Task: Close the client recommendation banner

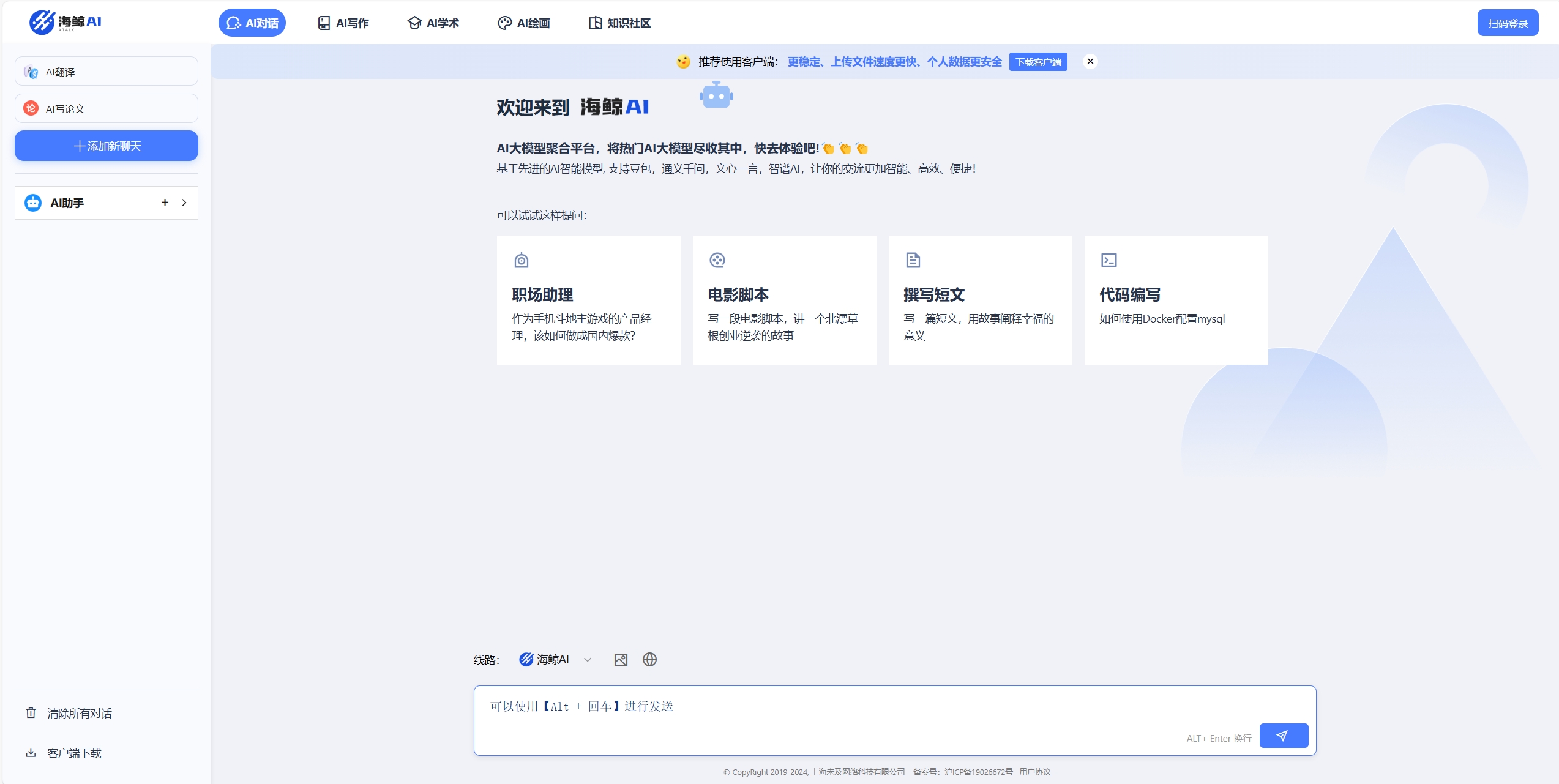Action: [1090, 61]
